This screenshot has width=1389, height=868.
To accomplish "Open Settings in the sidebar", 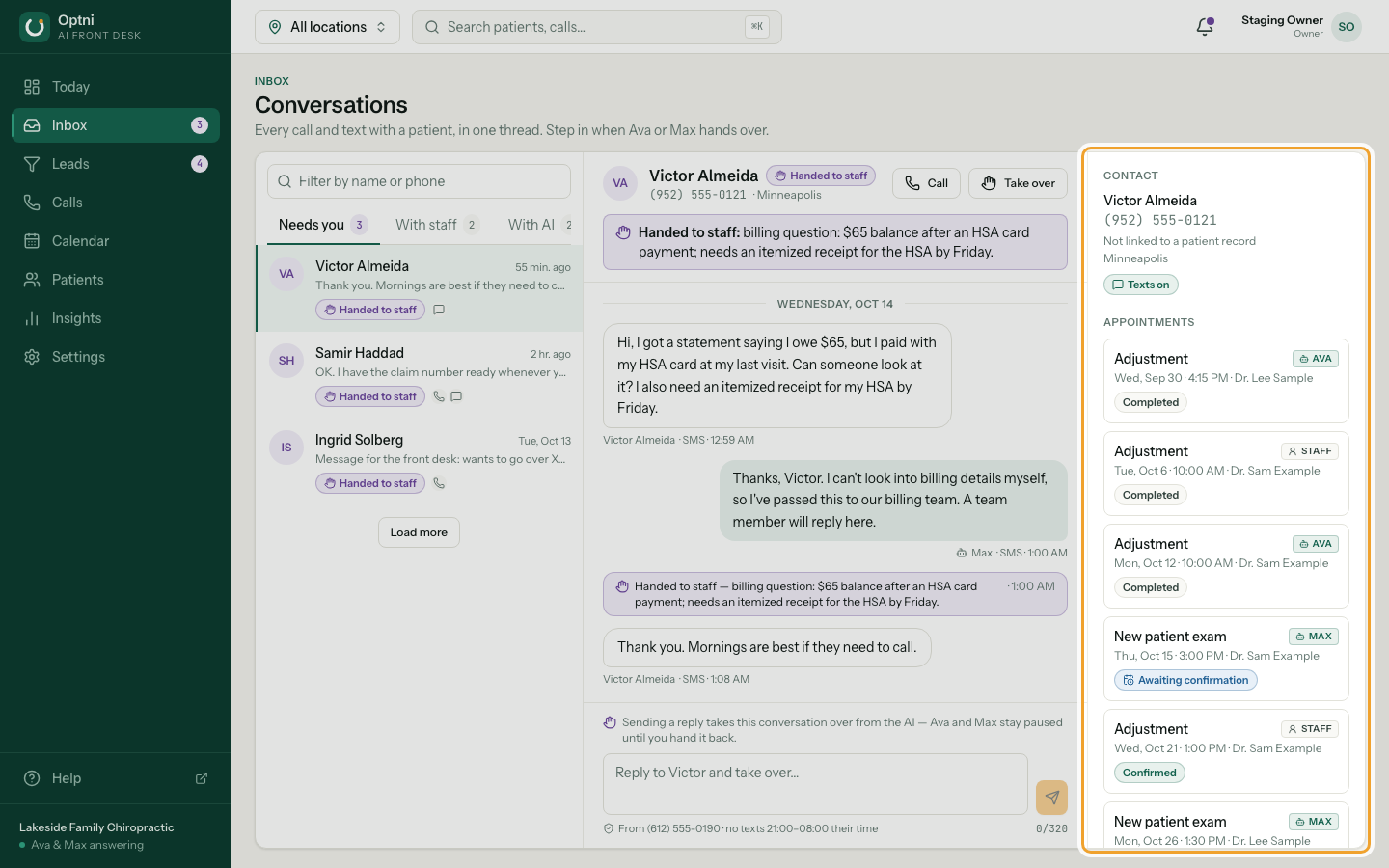I will tap(116, 357).
